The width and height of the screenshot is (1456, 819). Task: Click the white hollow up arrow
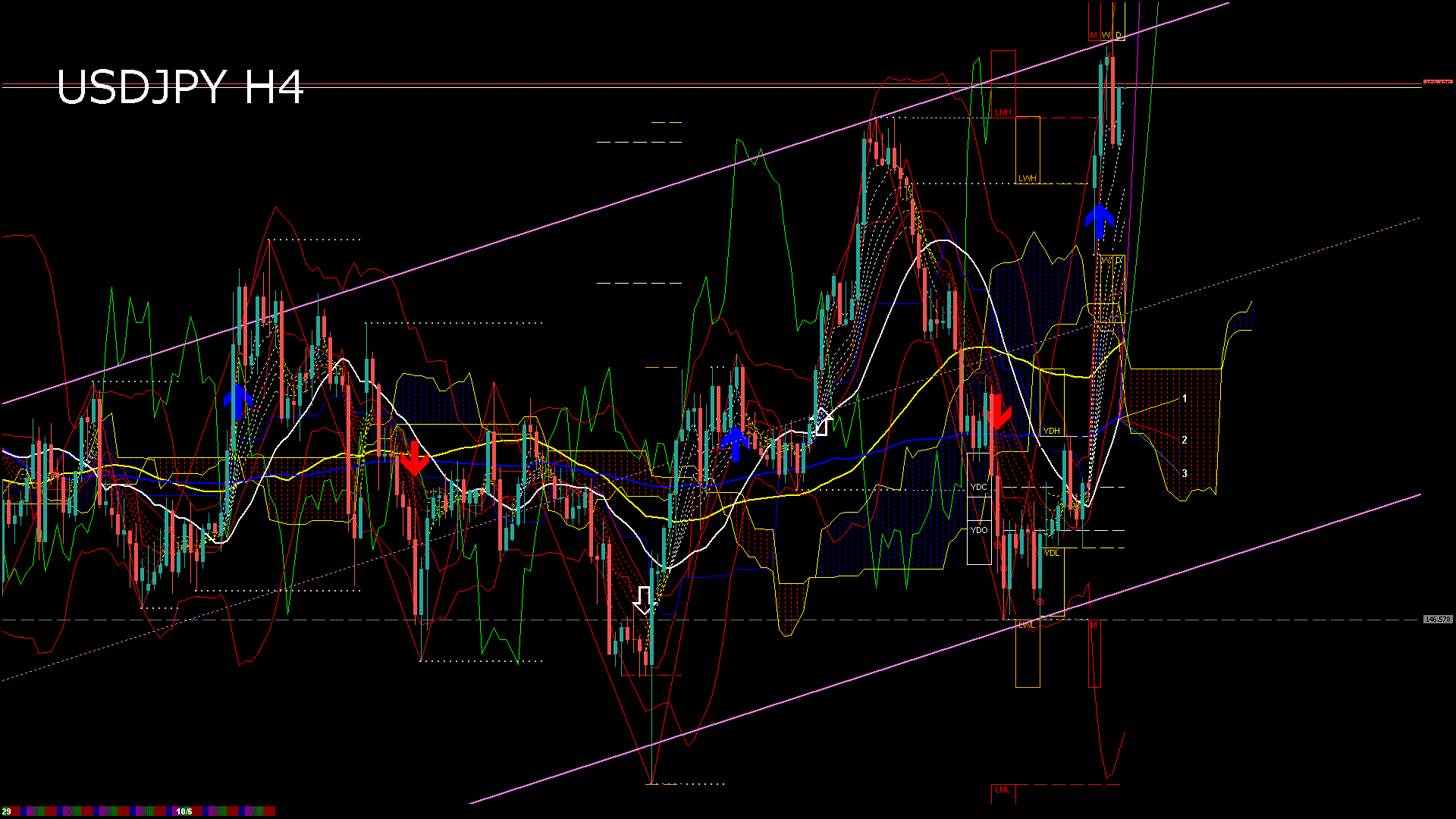point(821,422)
